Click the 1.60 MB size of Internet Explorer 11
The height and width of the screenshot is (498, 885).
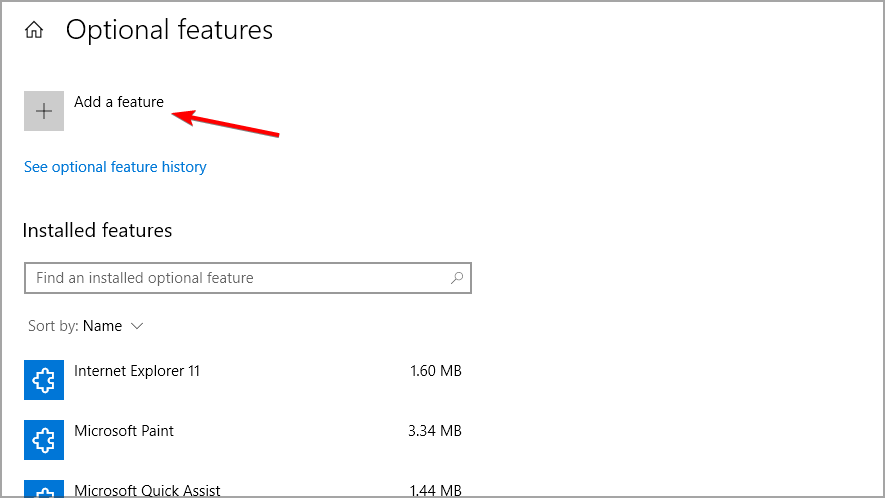click(435, 371)
